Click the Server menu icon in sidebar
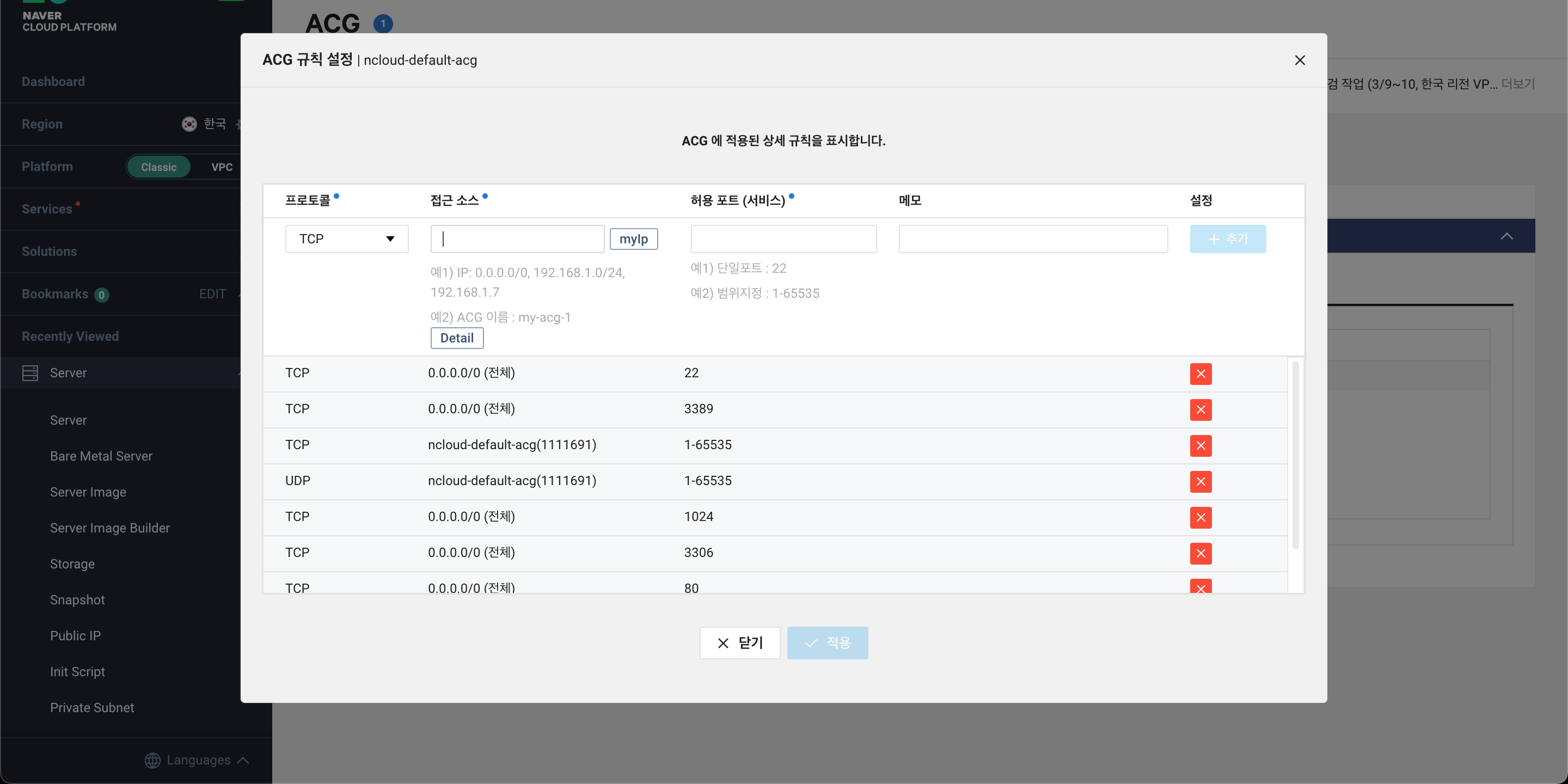 point(30,373)
